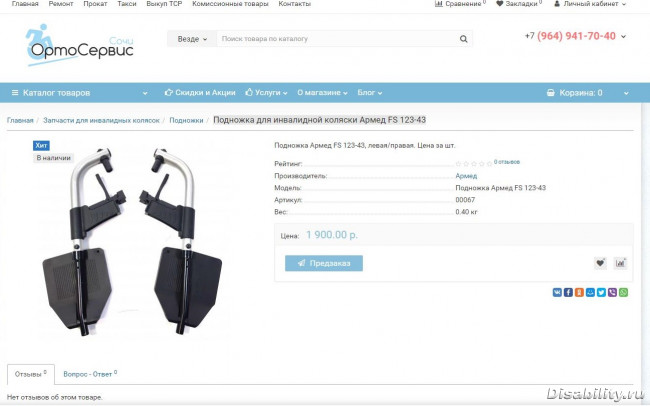Select the article number 00067
The image size is (650, 406).
point(465,200)
